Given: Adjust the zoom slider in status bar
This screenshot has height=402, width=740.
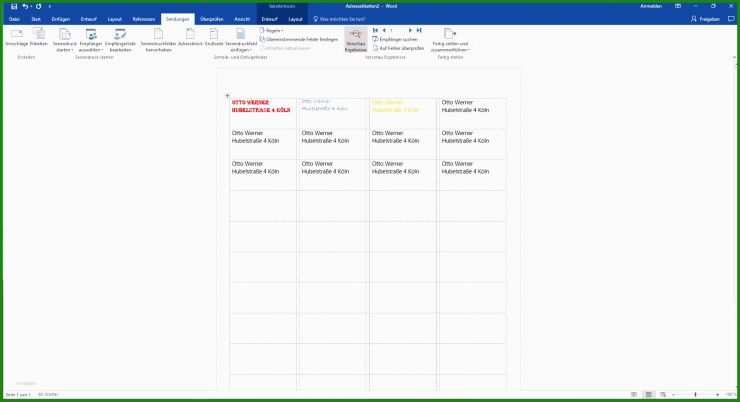Looking at the screenshot, I should 695,394.
